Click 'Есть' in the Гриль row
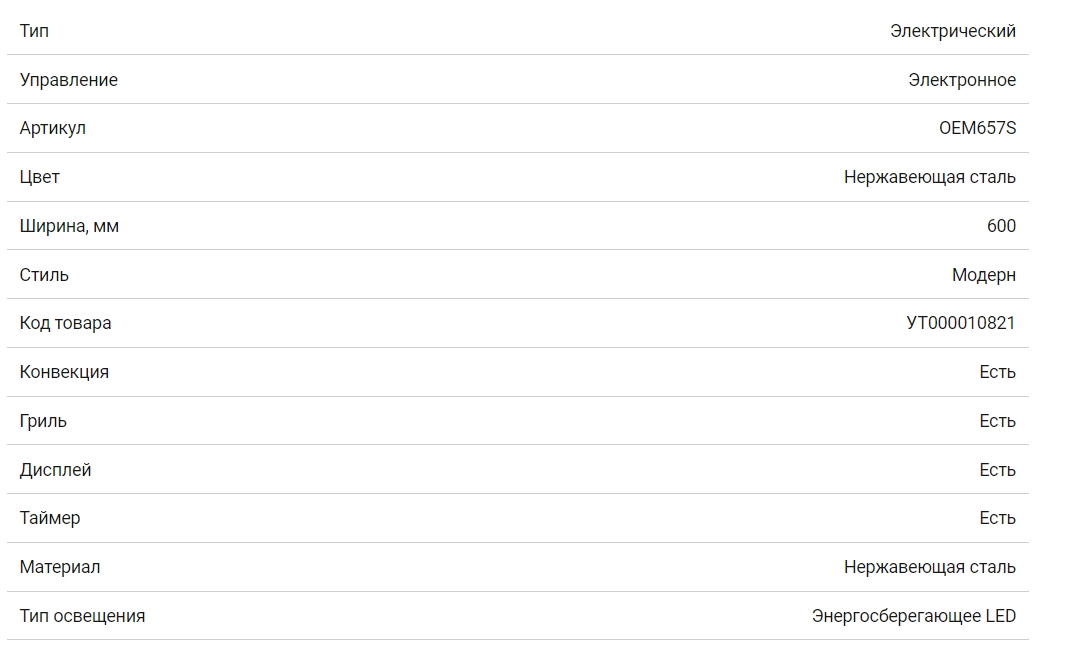The image size is (1068, 650). point(997,421)
